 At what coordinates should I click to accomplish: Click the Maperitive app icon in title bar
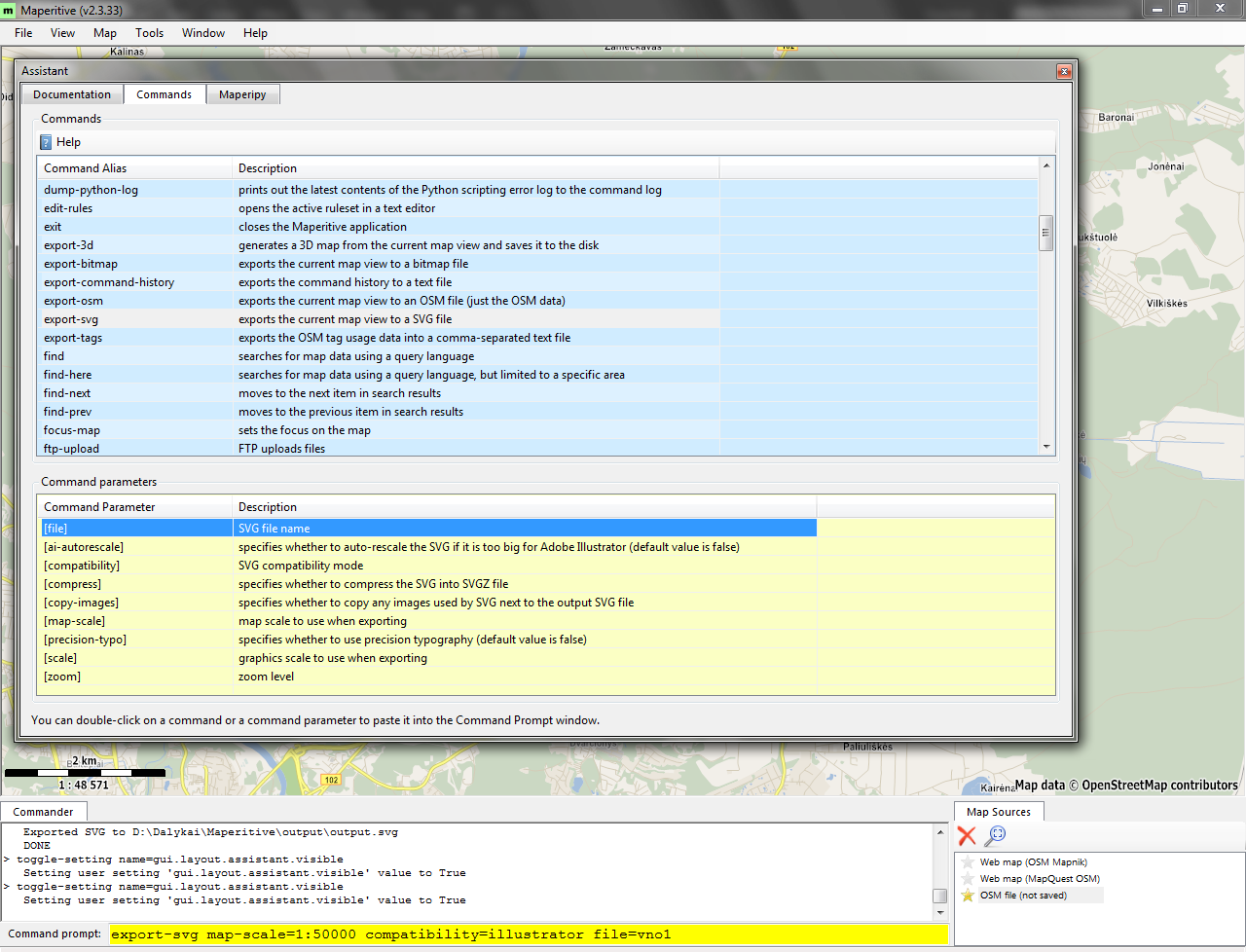coord(9,10)
